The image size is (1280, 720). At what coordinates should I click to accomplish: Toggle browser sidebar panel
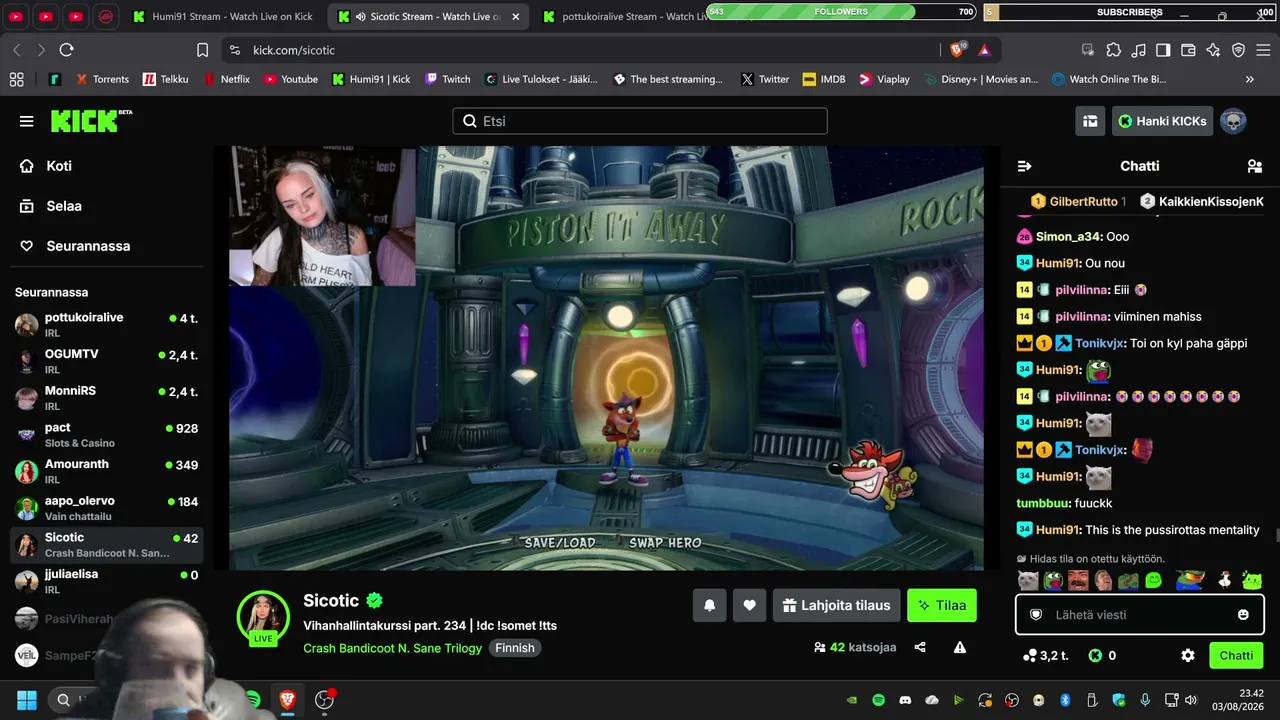coord(1163,50)
